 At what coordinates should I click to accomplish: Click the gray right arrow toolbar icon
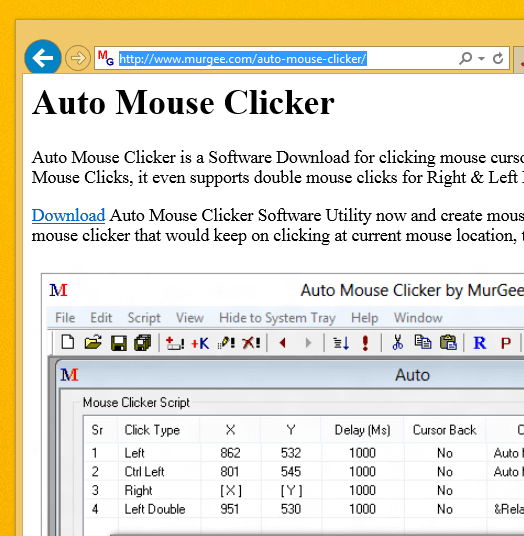308,343
